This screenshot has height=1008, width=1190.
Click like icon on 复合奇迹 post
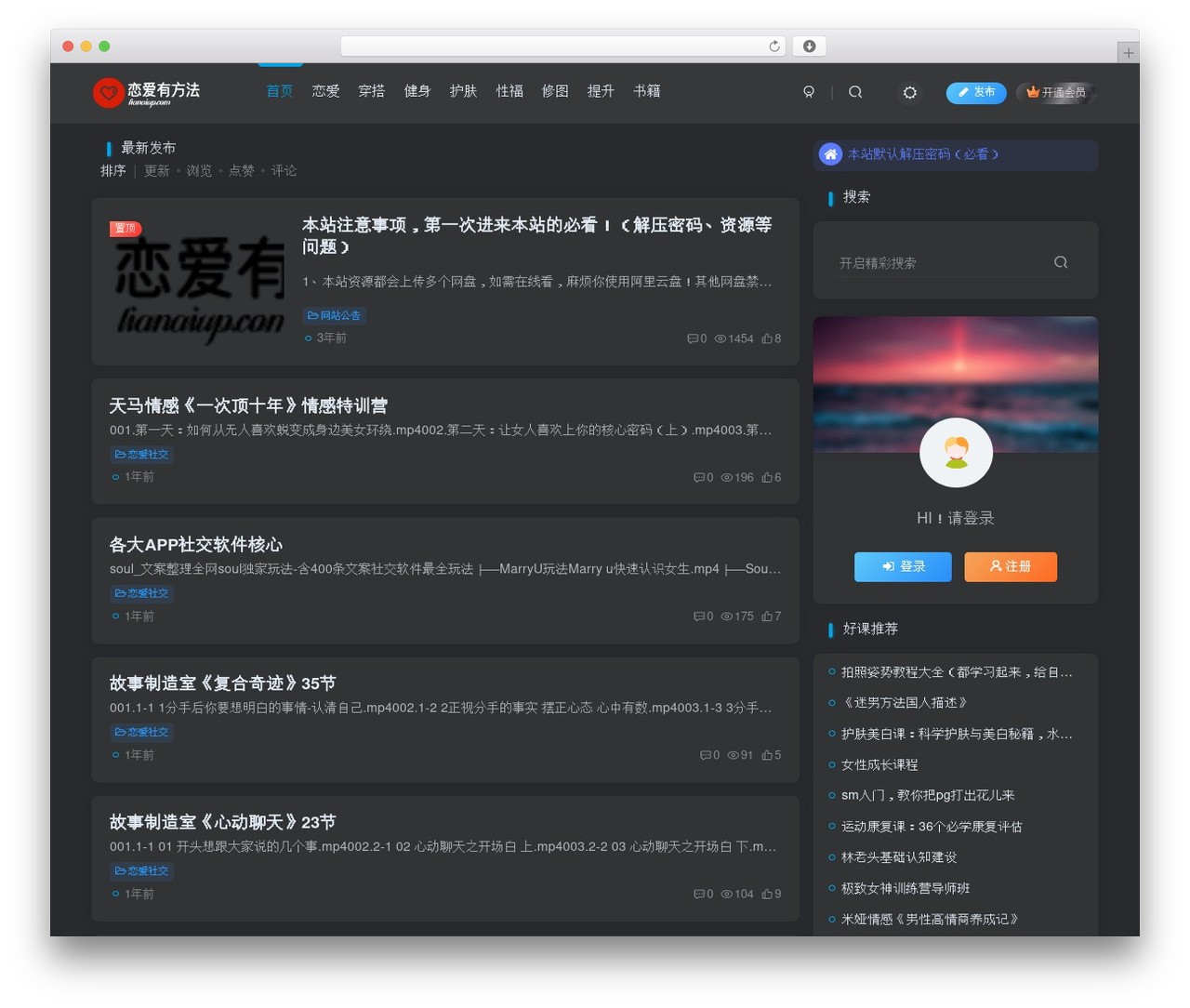tap(767, 755)
